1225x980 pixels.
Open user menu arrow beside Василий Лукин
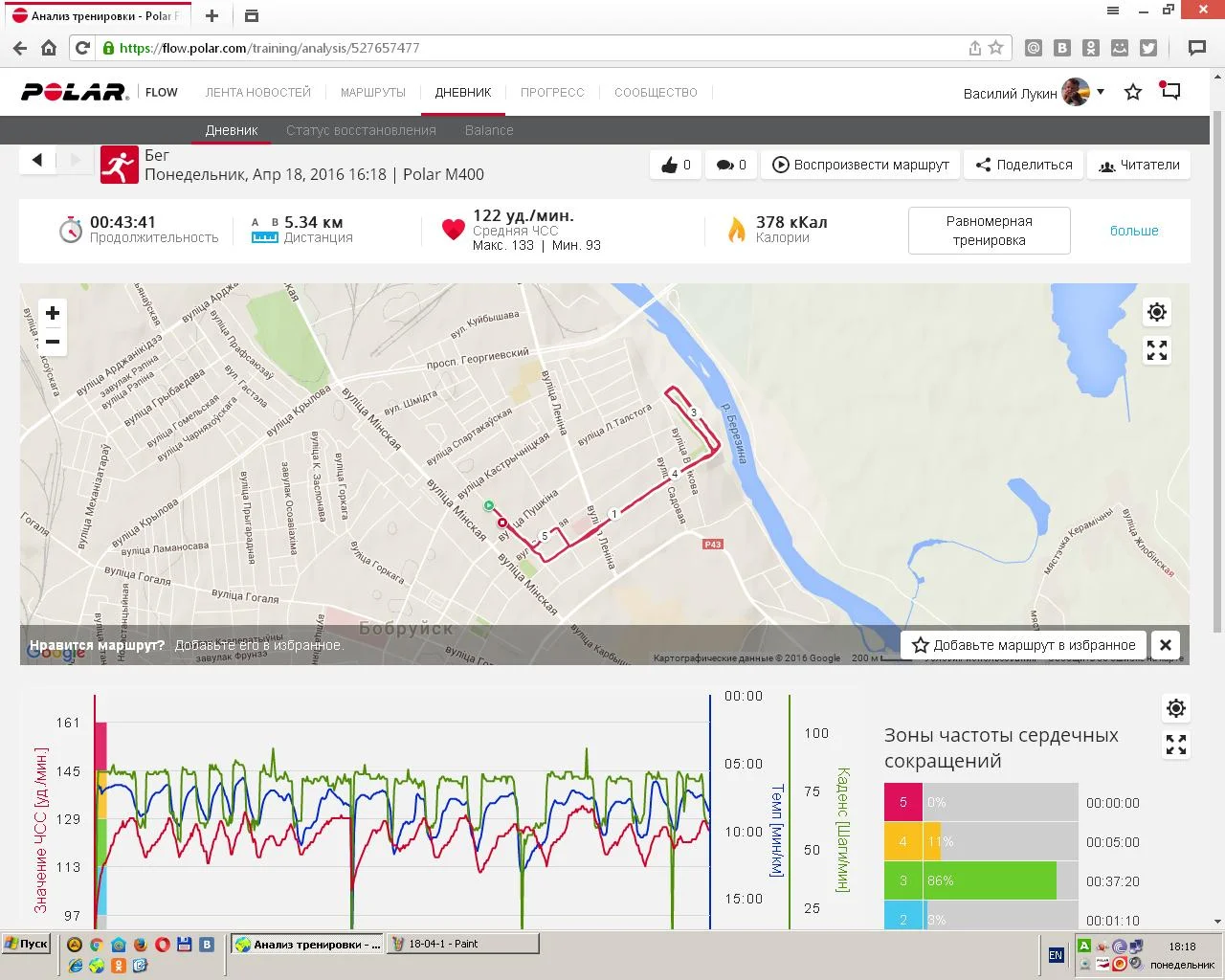tap(1101, 92)
